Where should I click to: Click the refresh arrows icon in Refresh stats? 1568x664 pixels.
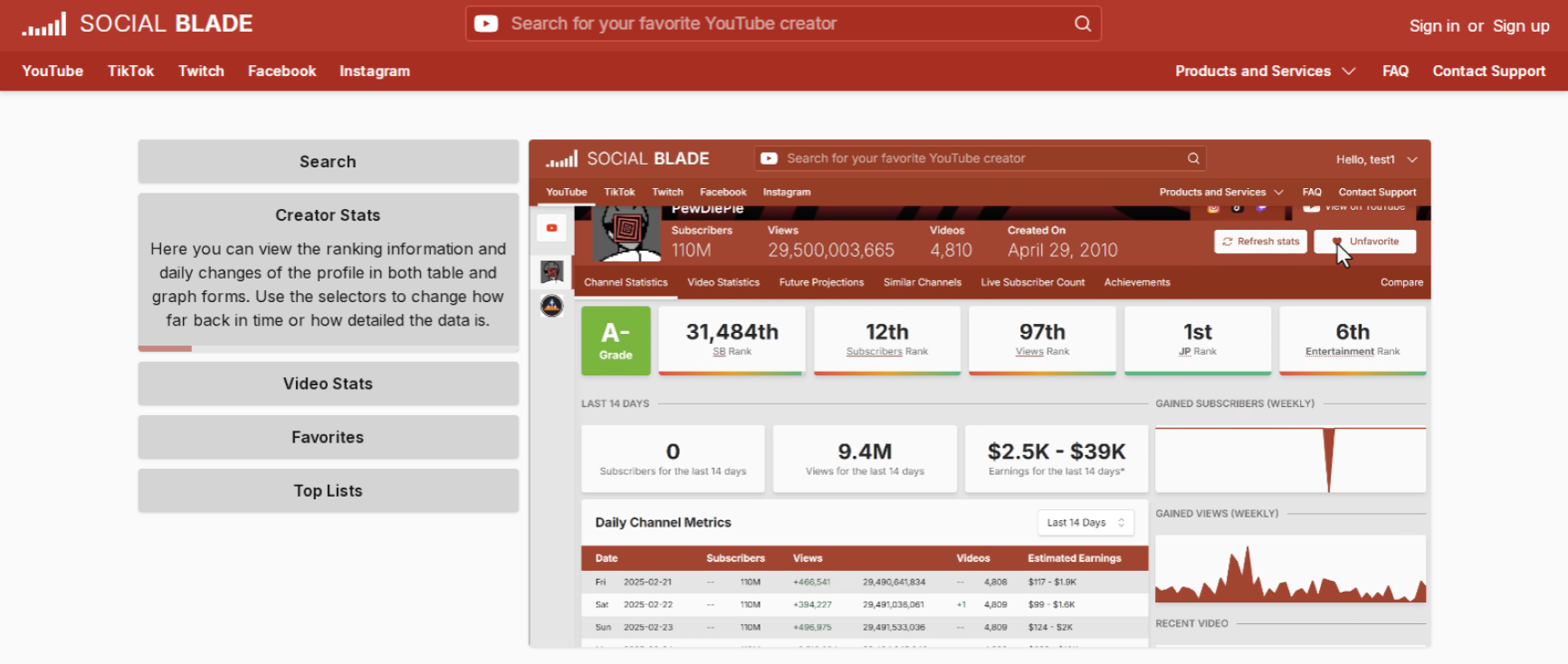(1228, 242)
